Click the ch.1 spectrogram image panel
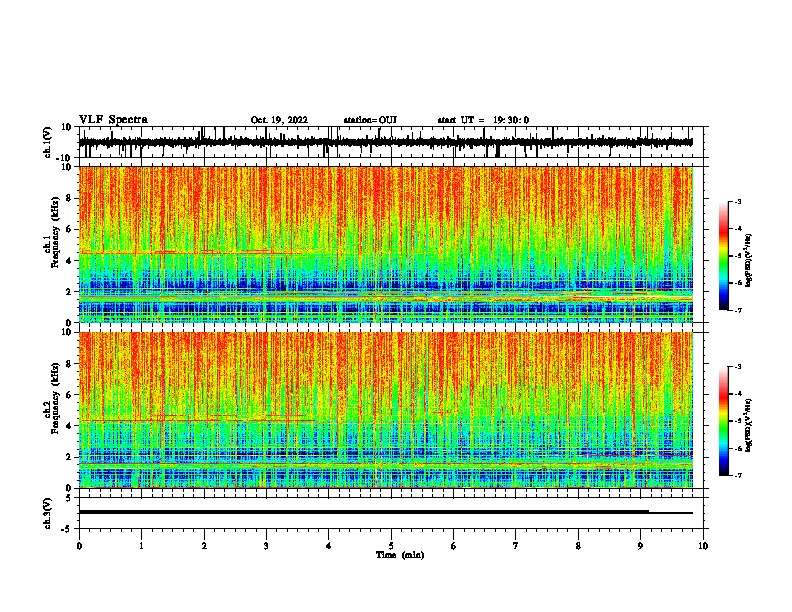The image size is (792, 612). 386,244
